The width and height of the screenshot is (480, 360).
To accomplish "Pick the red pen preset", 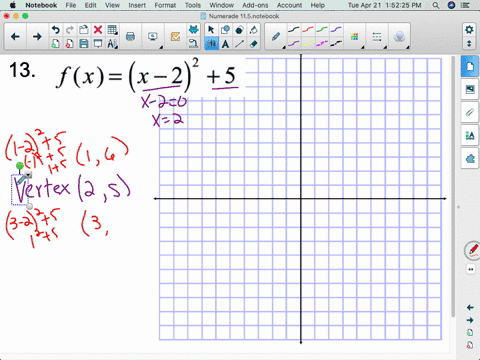I will point(308,30).
